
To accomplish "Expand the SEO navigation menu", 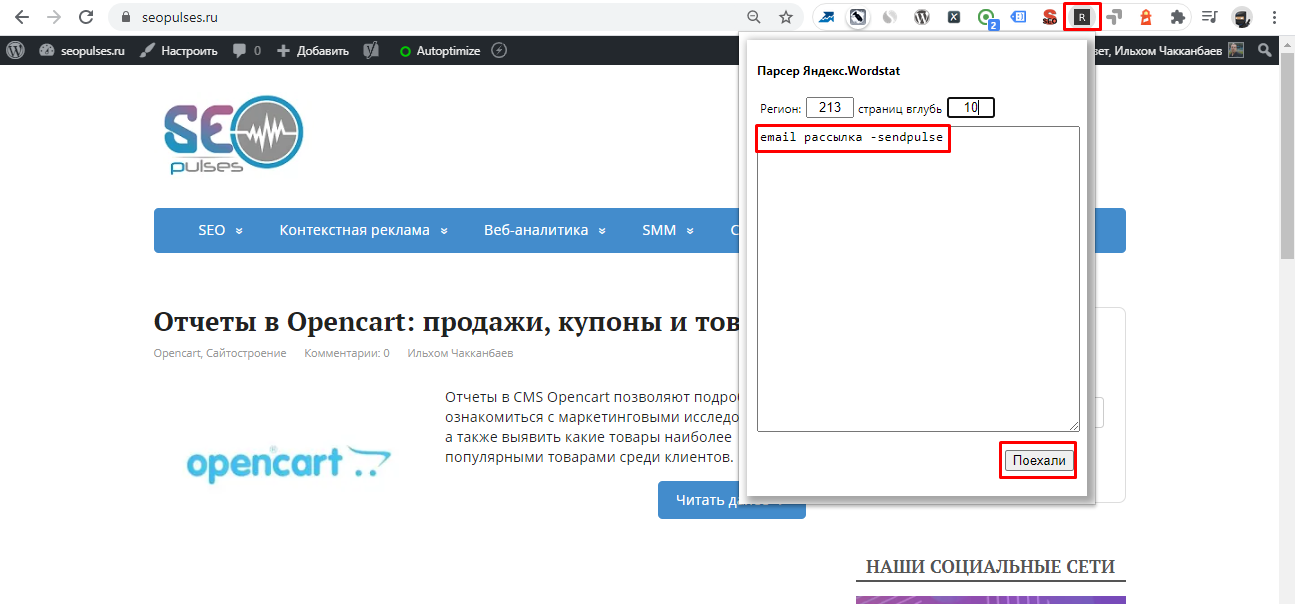I will point(220,230).
